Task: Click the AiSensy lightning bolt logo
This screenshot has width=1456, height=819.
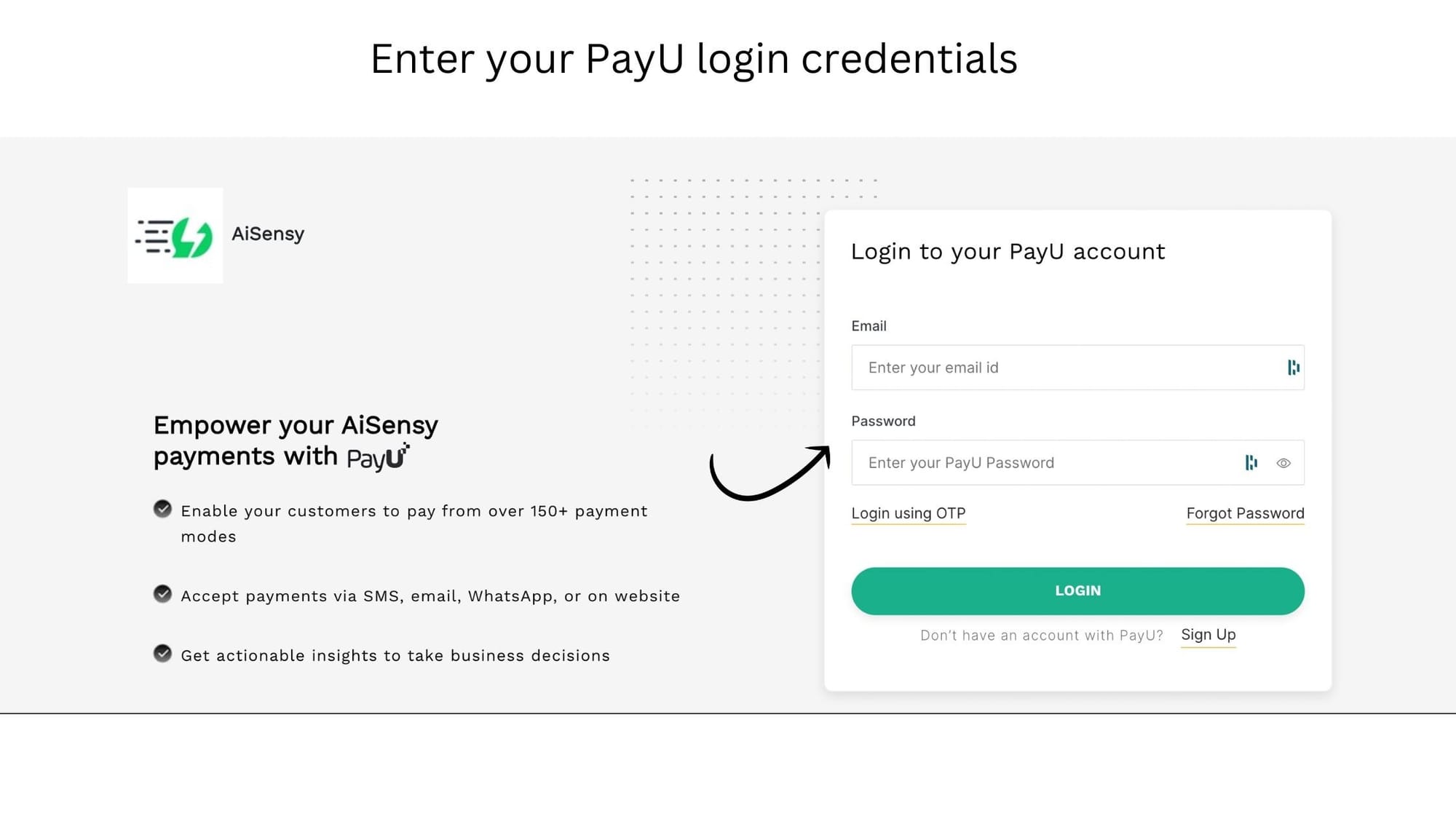Action: 175,236
